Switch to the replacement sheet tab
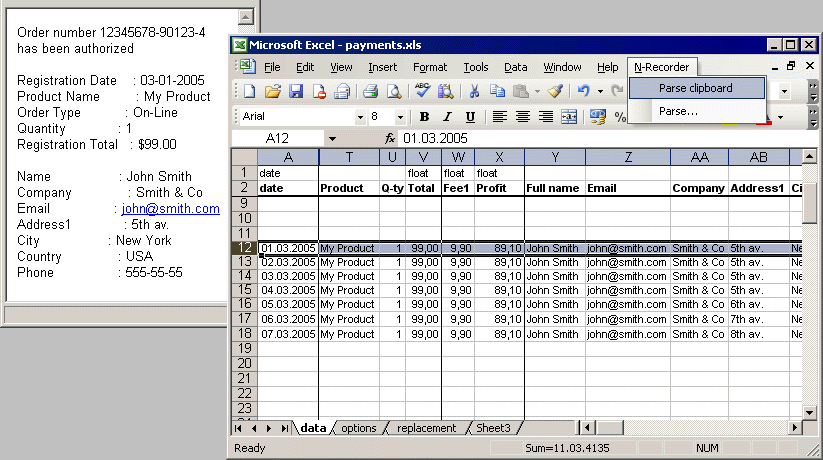823x460 pixels. (x=426, y=428)
